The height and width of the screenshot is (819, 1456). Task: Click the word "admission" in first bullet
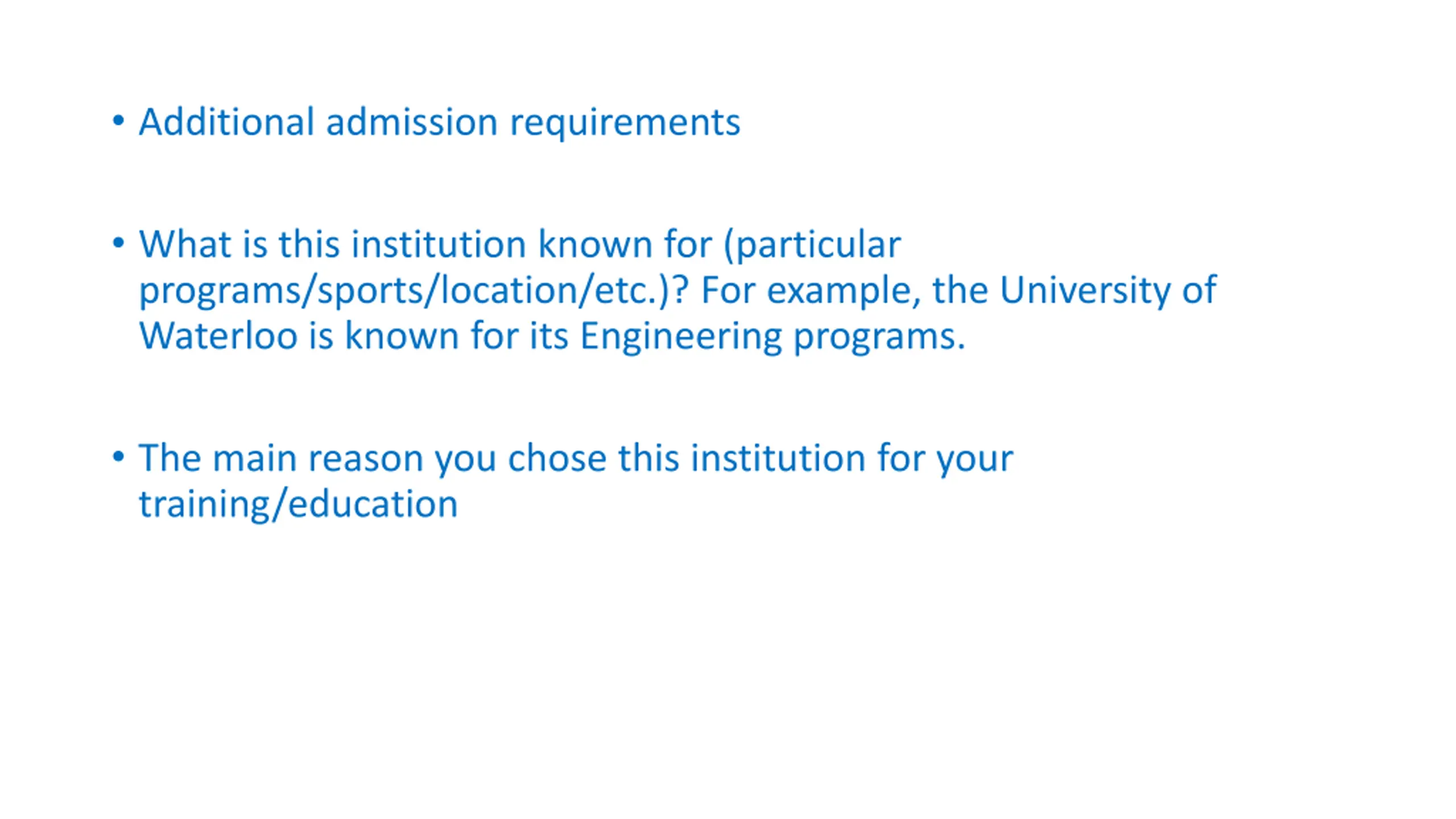click(x=412, y=122)
